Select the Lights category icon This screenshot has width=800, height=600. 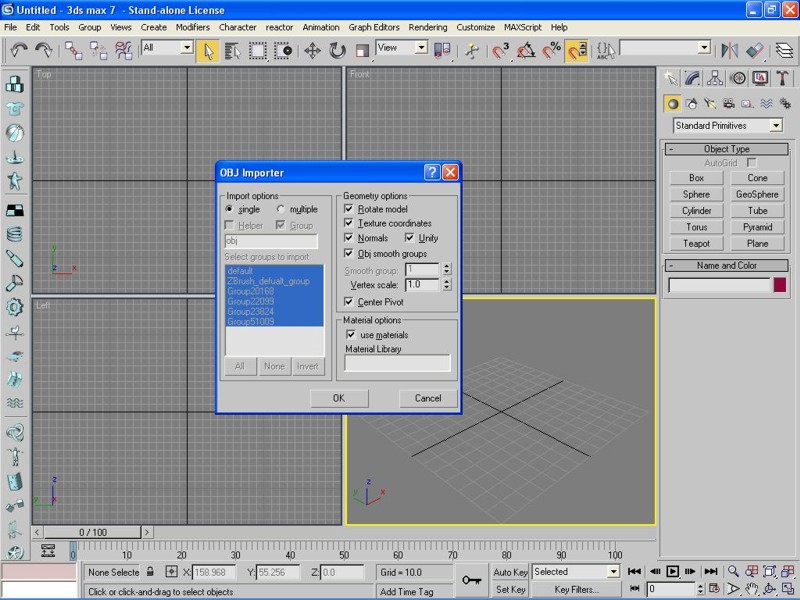[710, 104]
